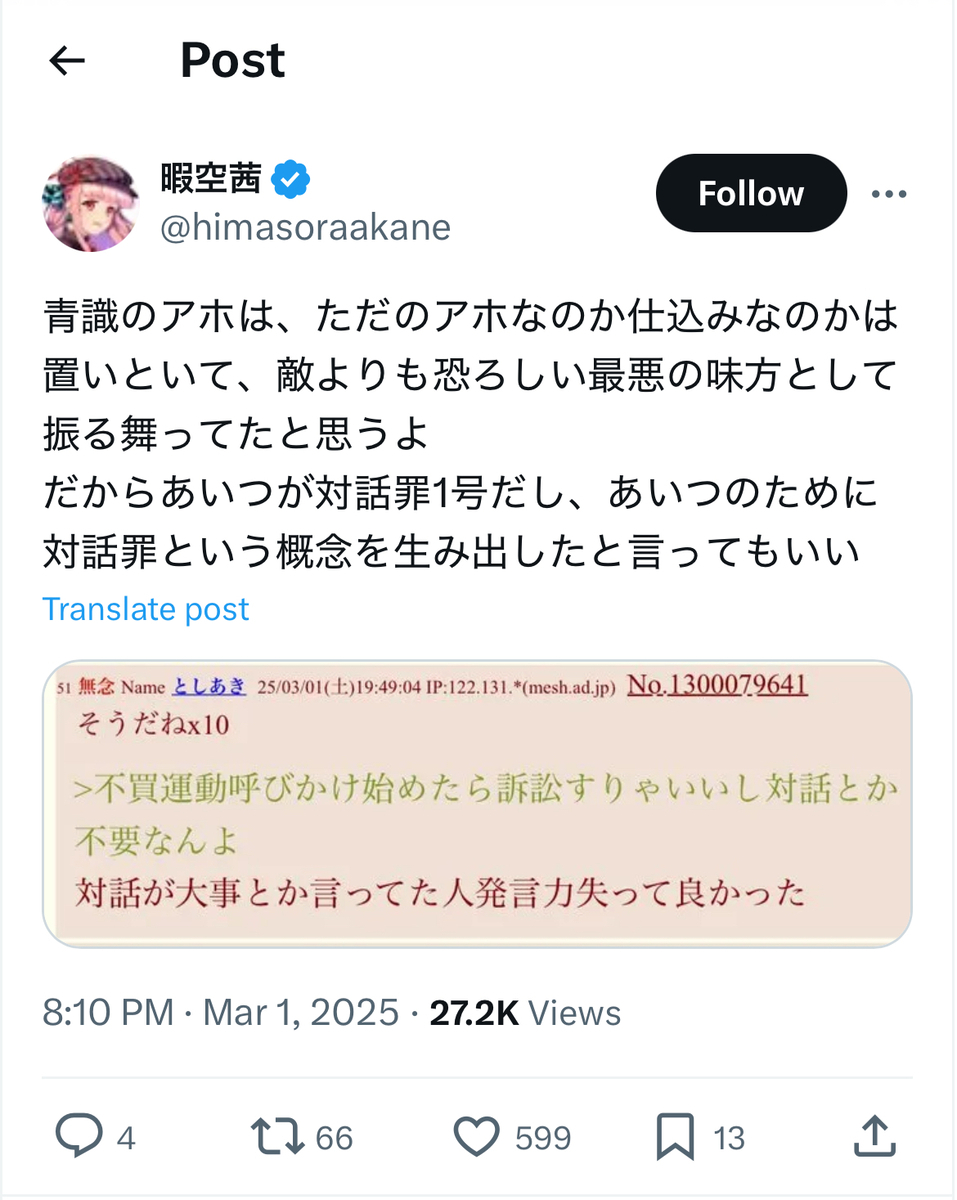Click the display name 暇空茜
957x1200 pixels.
pos(211,180)
